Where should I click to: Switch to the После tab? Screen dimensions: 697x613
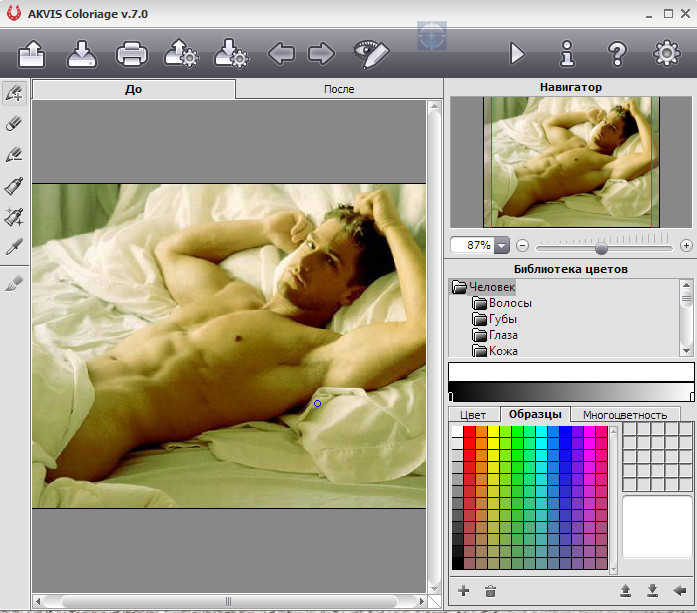click(338, 89)
